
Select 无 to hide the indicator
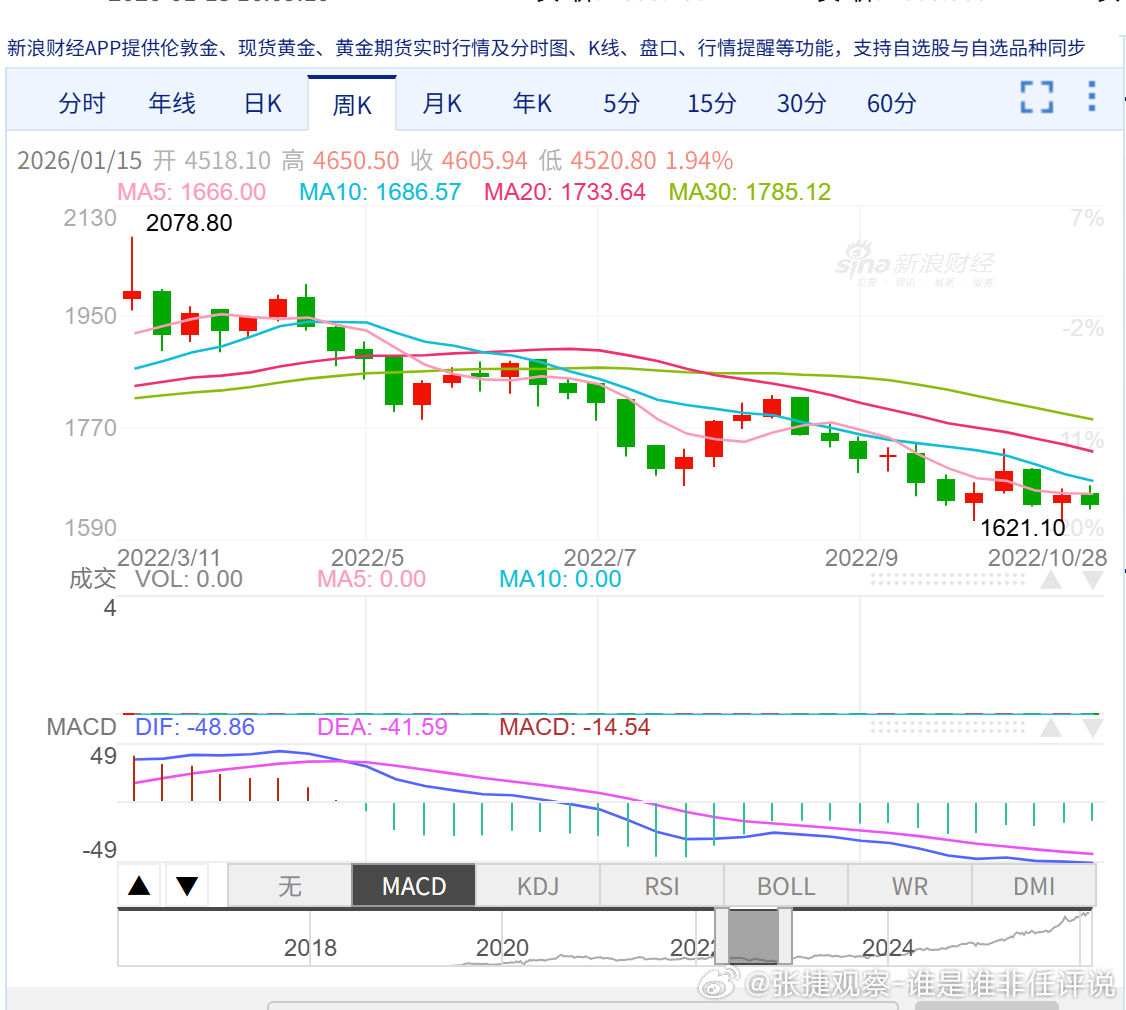[289, 885]
